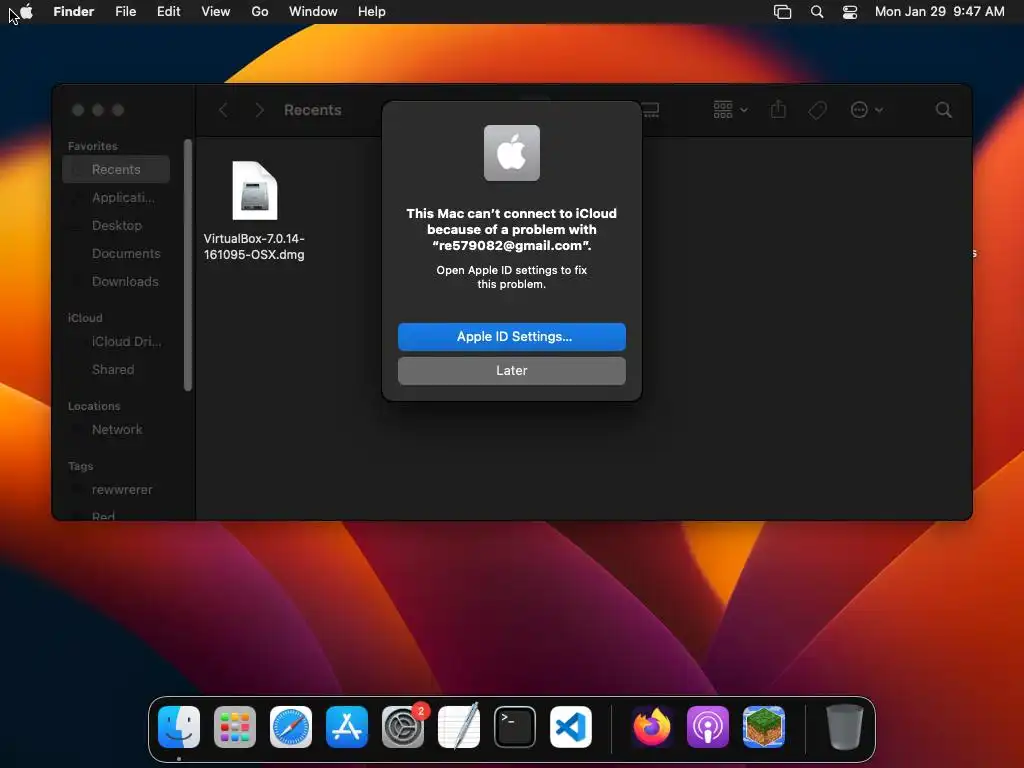Viewport: 1024px width, 768px height.
Task: Open Visual Studio Code from the Dock
Action: click(571, 727)
